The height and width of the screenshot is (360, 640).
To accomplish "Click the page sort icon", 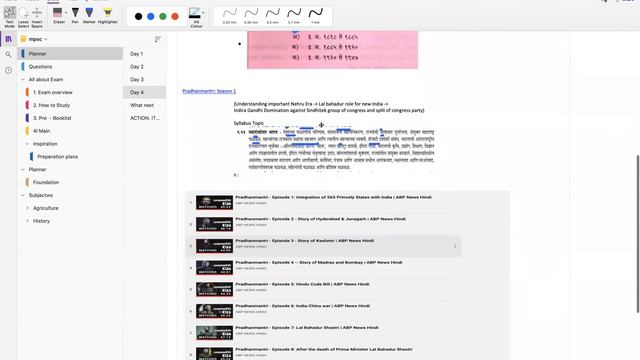I will coord(158,39).
